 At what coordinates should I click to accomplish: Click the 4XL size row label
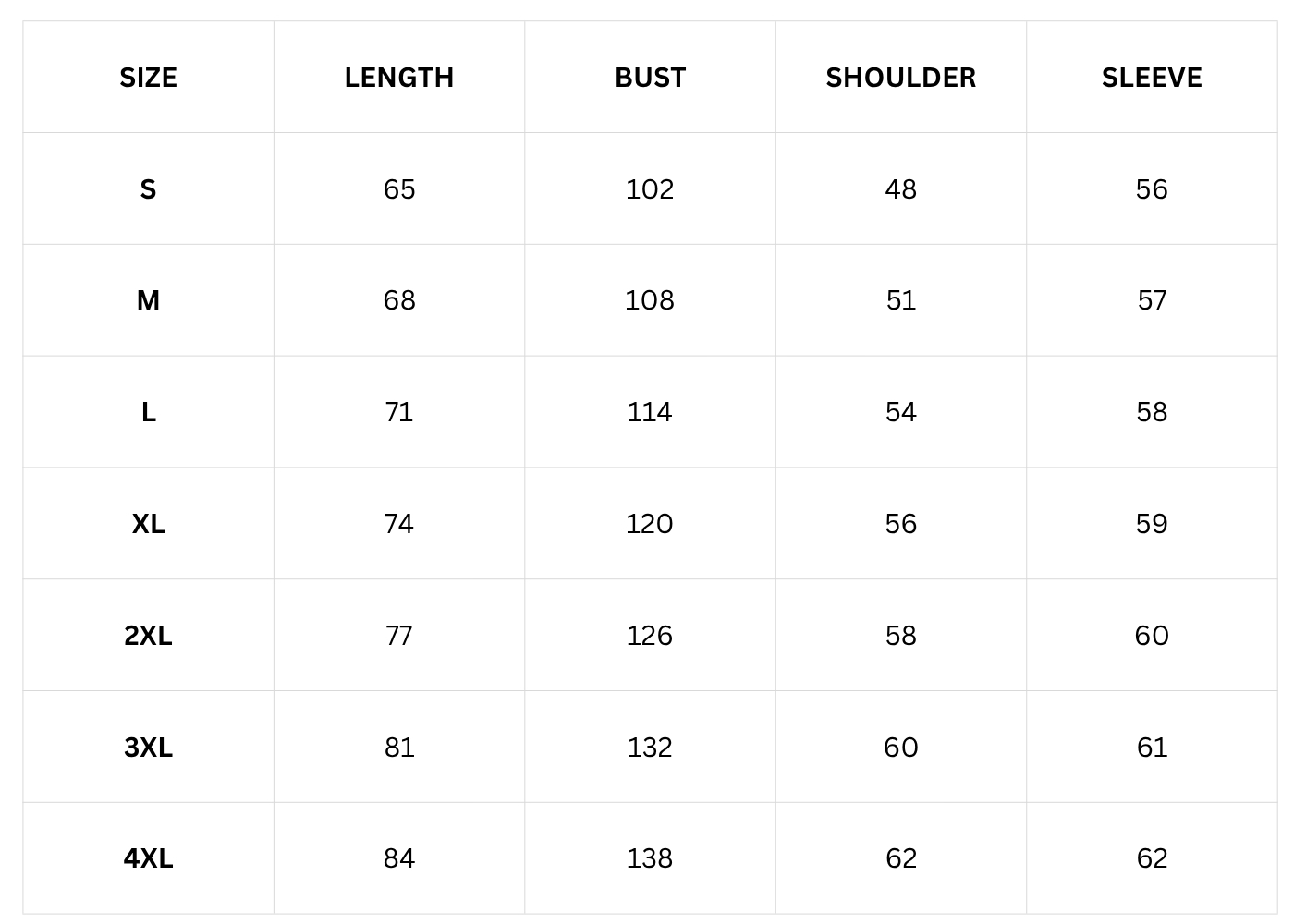pos(148,858)
